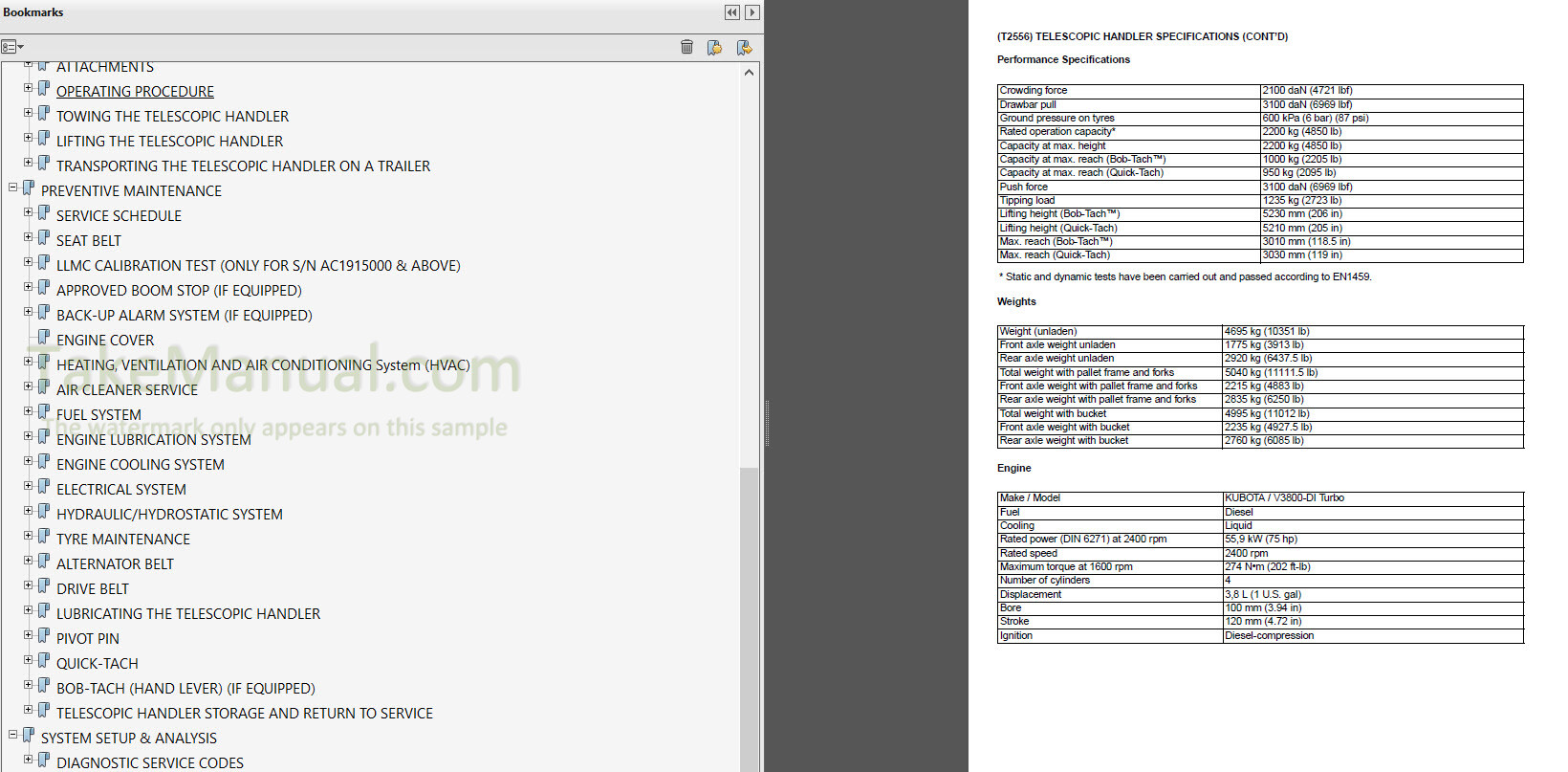Click the bookmarks scrollbar up arrow
The width and height of the screenshot is (1568, 772).
[x=749, y=73]
